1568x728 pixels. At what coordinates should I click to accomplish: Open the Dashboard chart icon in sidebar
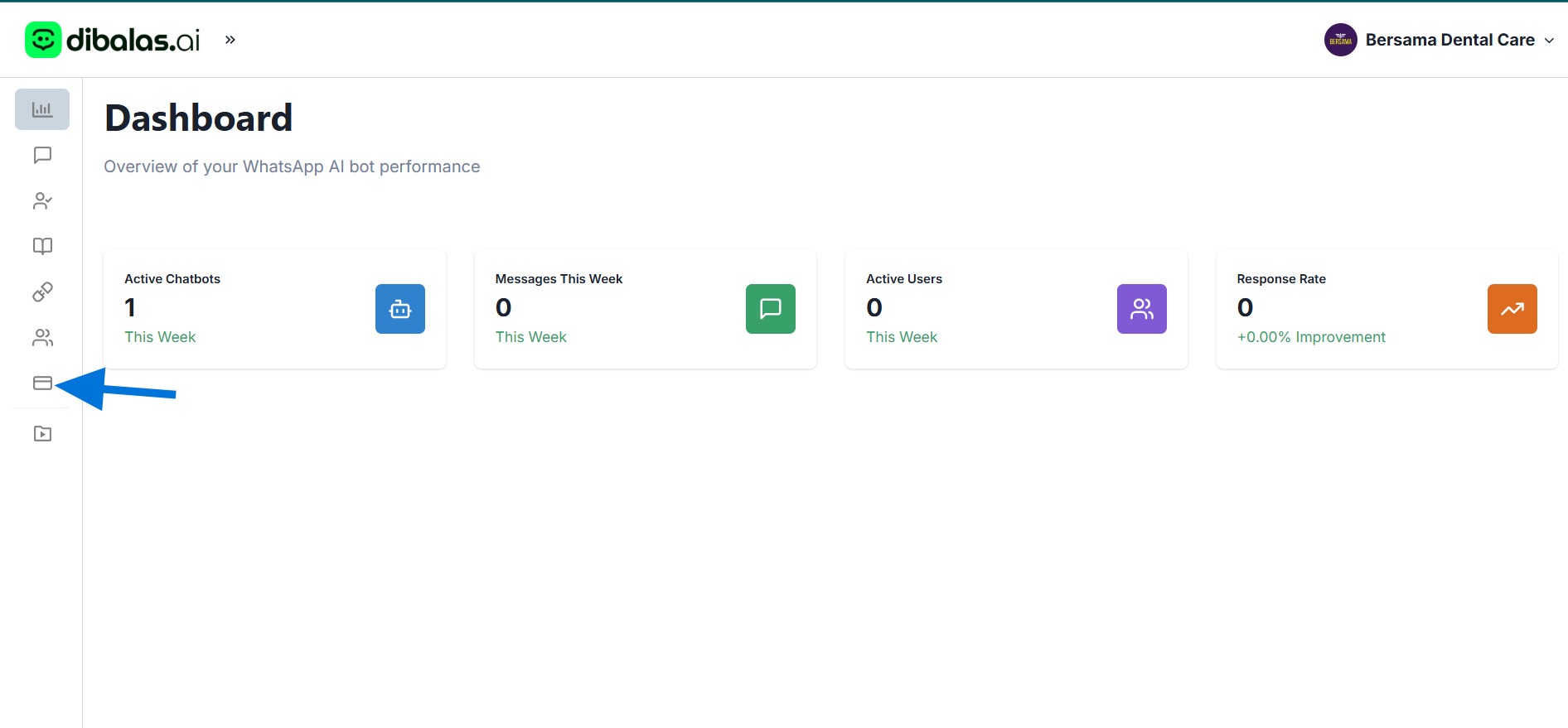pyautogui.click(x=42, y=109)
